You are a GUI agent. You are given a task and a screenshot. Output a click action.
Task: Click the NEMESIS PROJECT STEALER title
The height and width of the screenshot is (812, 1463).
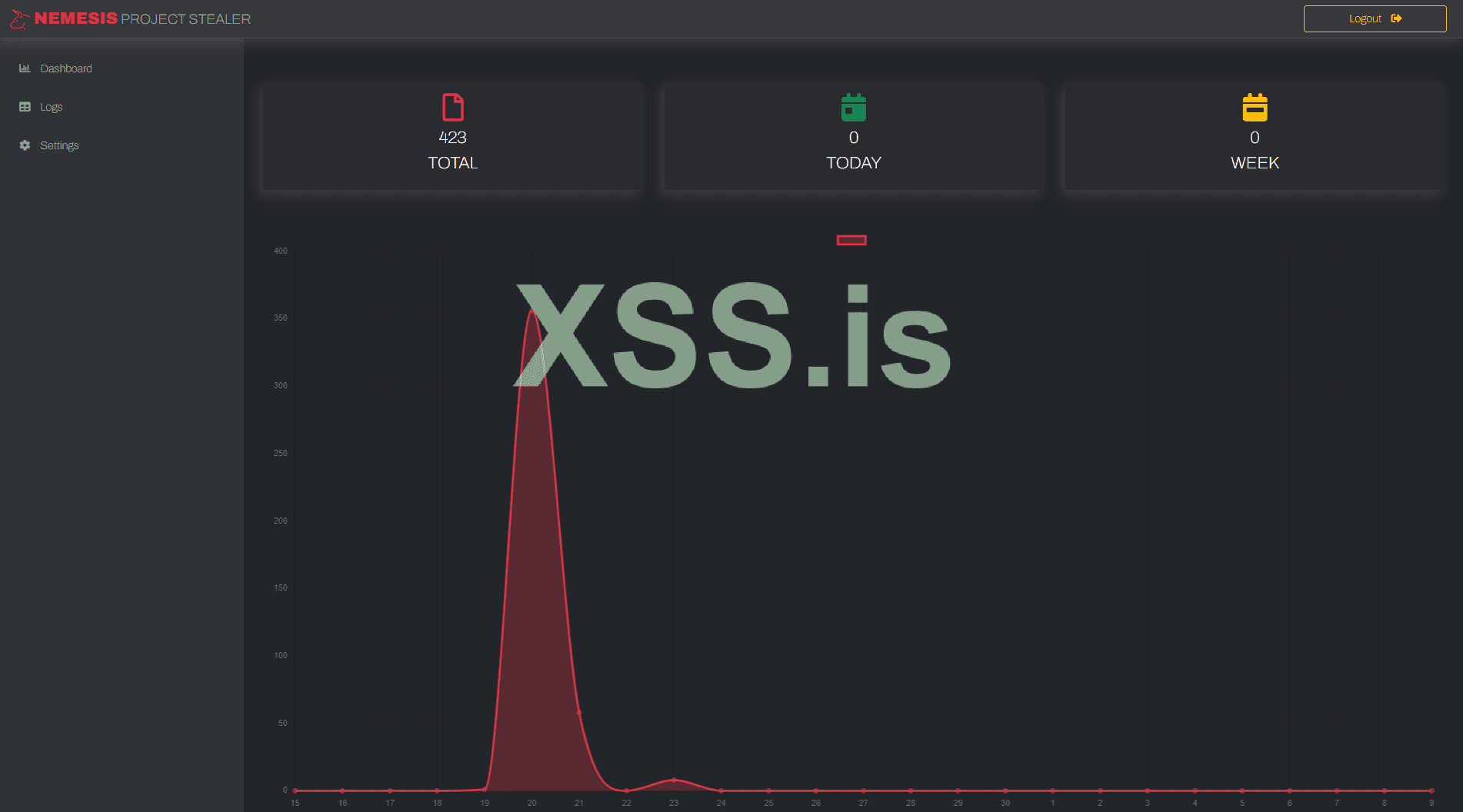[142, 18]
